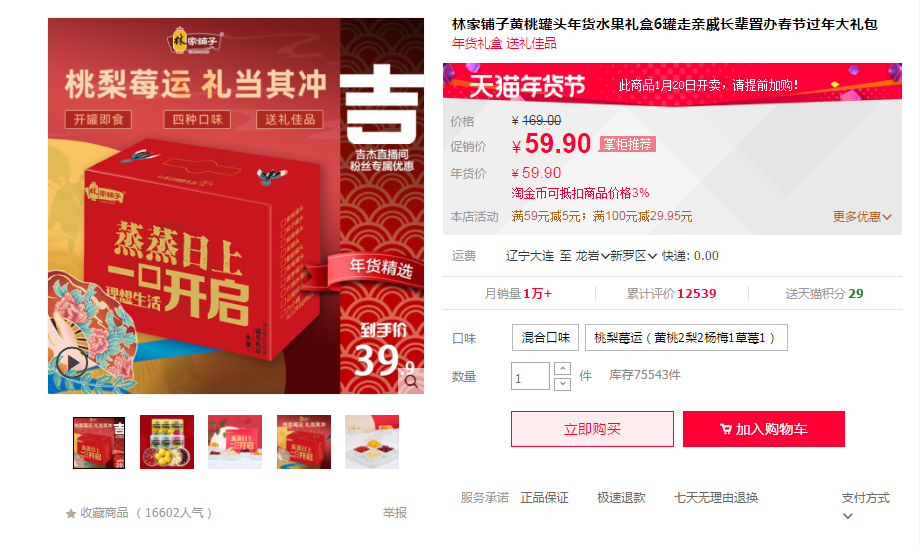The height and width of the screenshot is (552, 920).
Task: Click the 举报 report link
Action: 395,513
